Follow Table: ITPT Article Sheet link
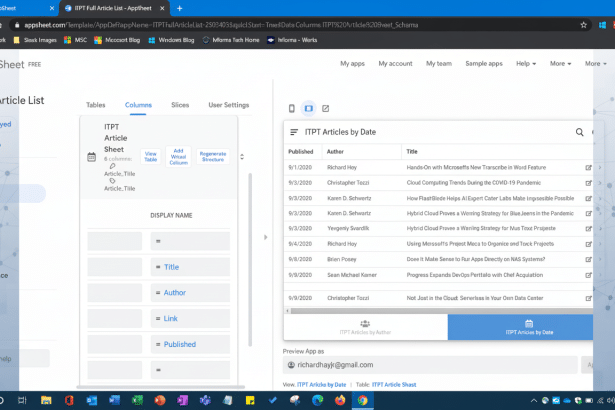This screenshot has width=615, height=410. click(x=394, y=385)
